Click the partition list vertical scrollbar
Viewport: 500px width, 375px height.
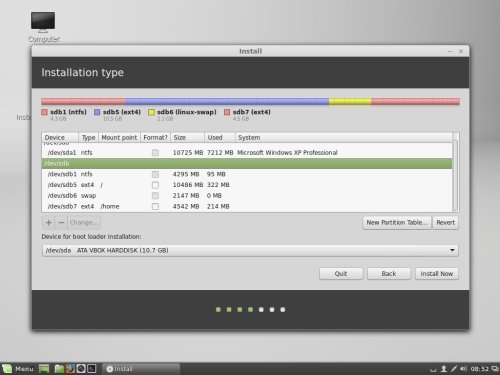pos(456,176)
